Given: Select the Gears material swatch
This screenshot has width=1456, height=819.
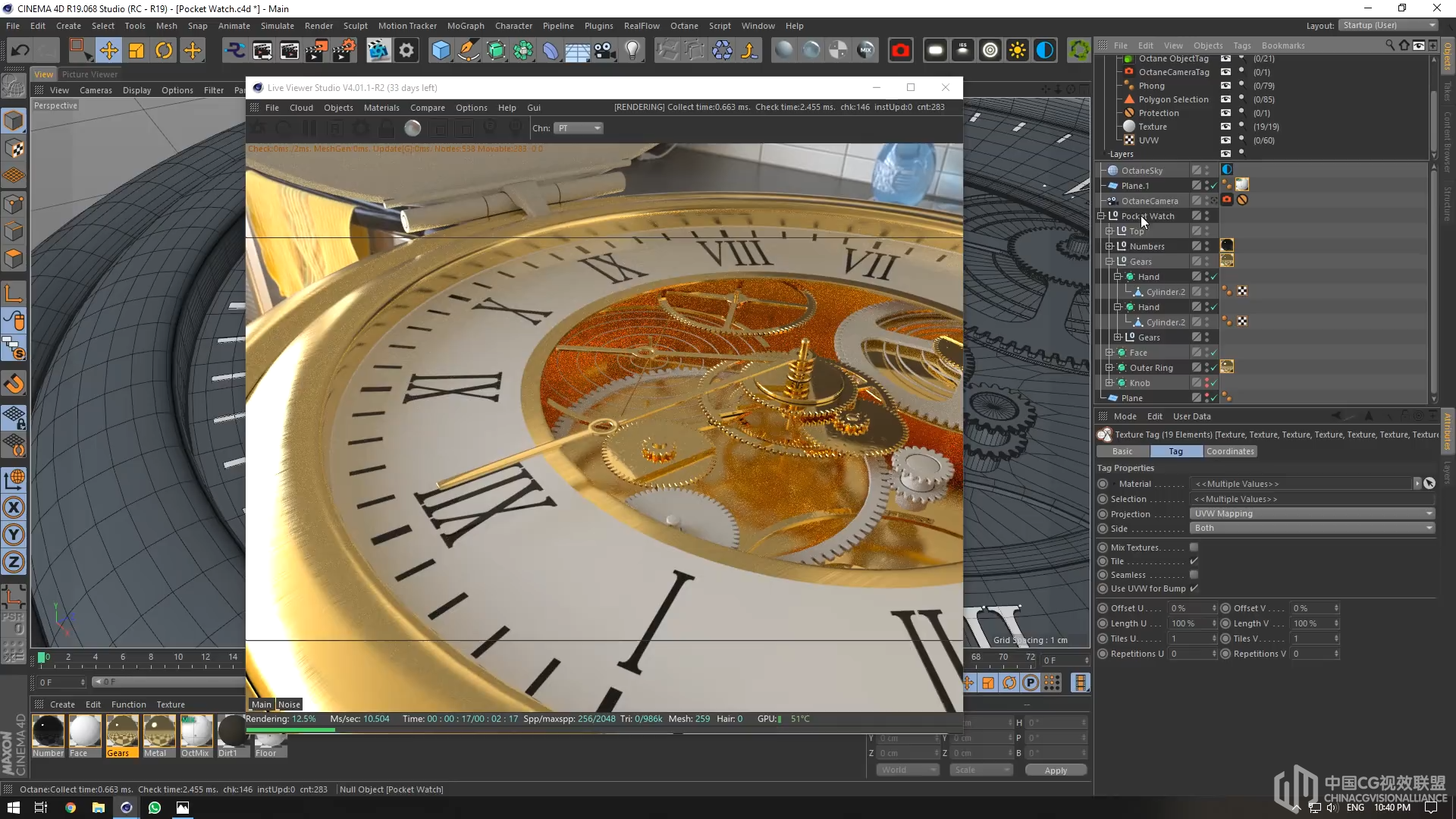Looking at the screenshot, I should pos(121,735).
